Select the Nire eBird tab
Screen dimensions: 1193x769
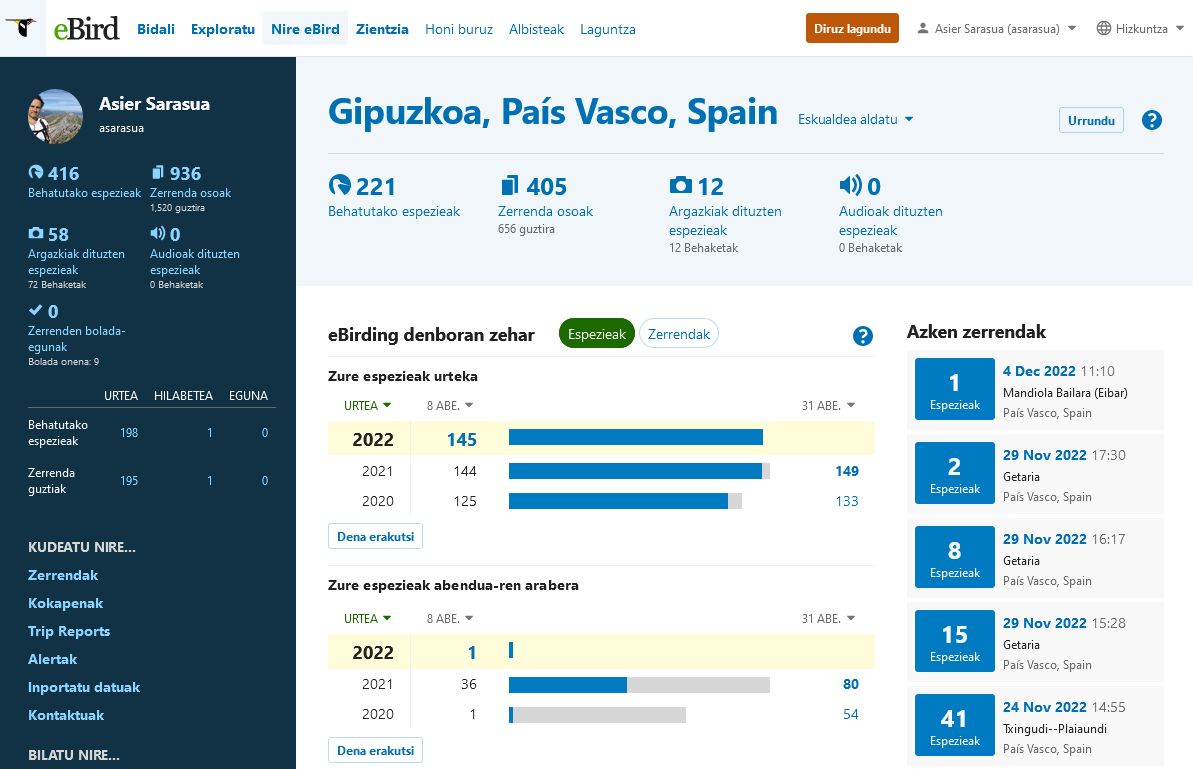coord(305,29)
